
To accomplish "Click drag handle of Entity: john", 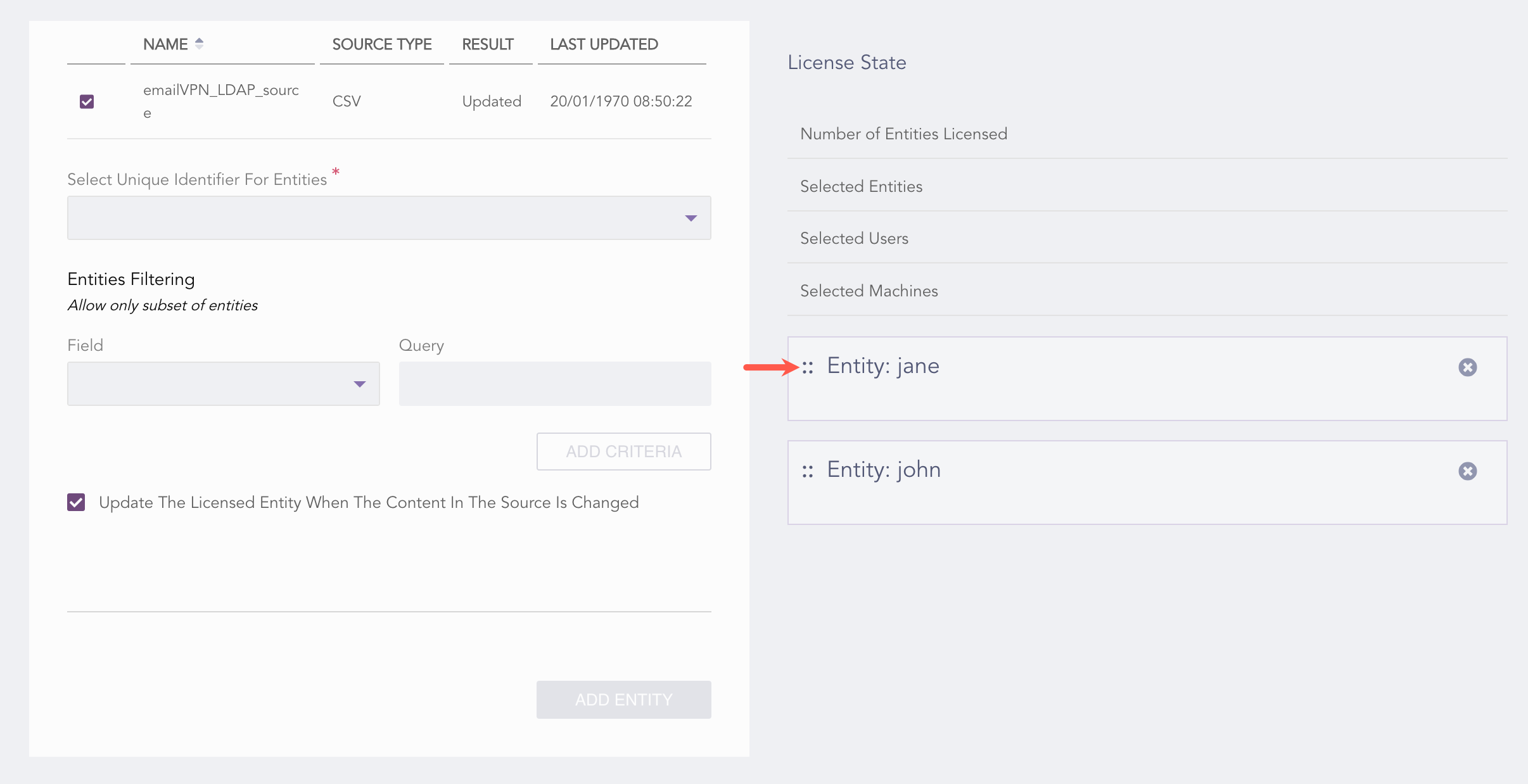I will [x=808, y=471].
